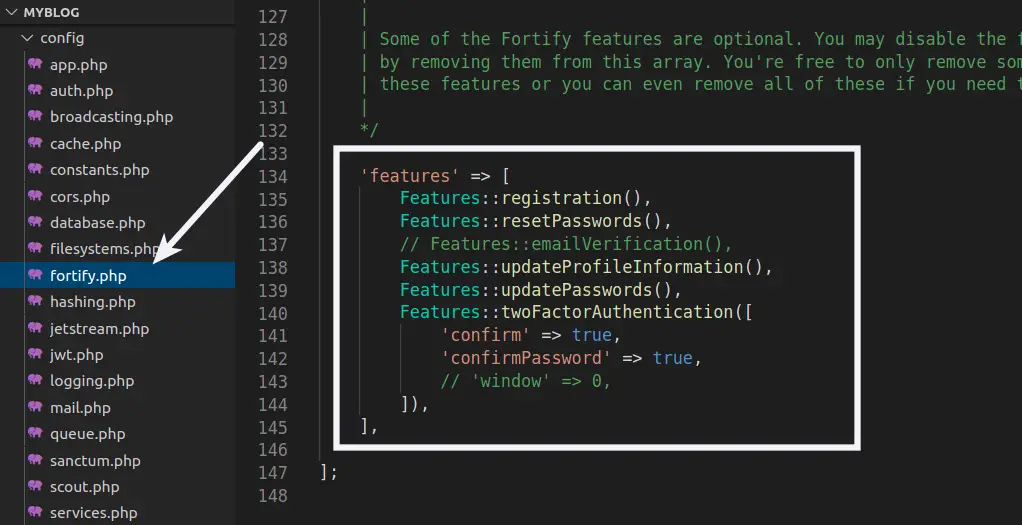Click the updateProfileInformation() line
This screenshot has width=1022, height=525.
tap(586, 267)
